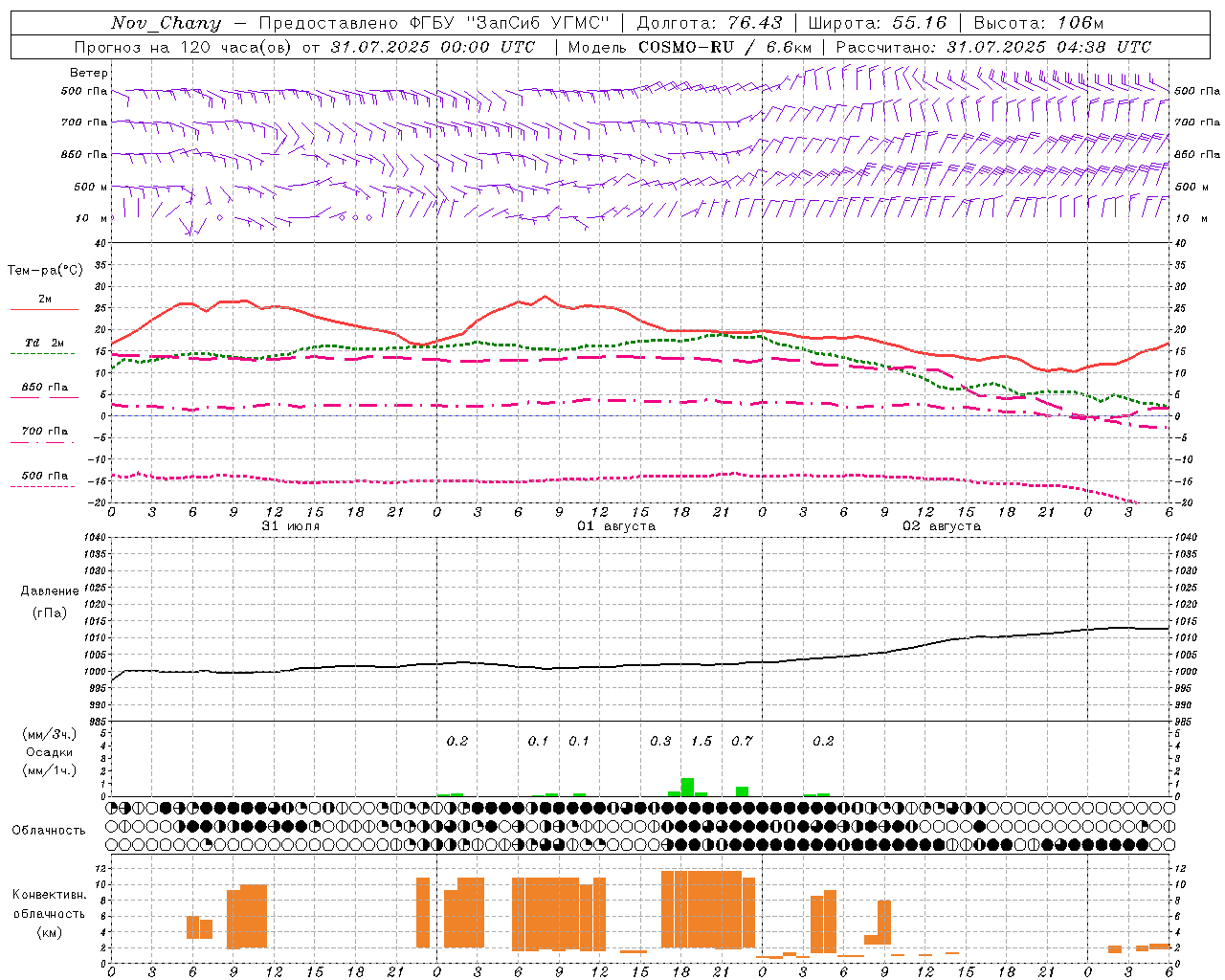1225x980 pixels.
Task: Click the '(мм/3ч.)' precipitation unit label
Action: point(50,734)
